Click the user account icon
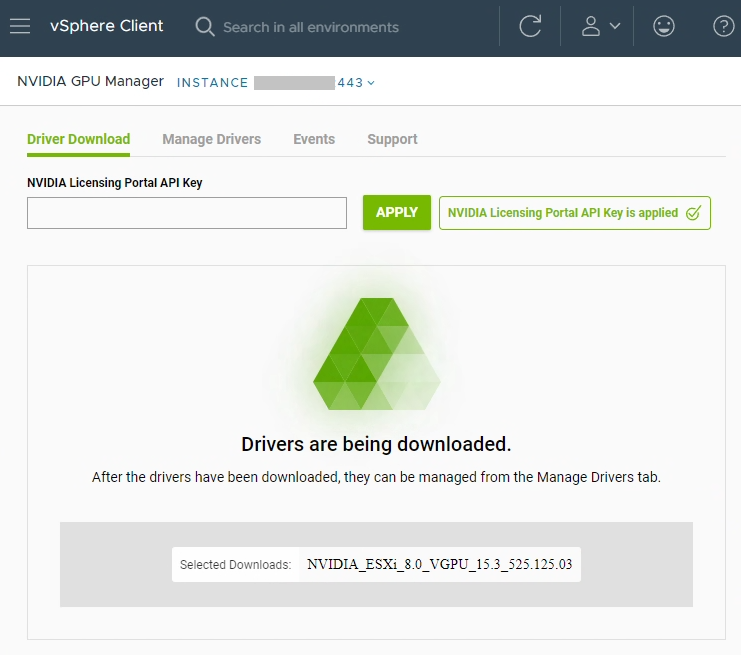 [591, 27]
